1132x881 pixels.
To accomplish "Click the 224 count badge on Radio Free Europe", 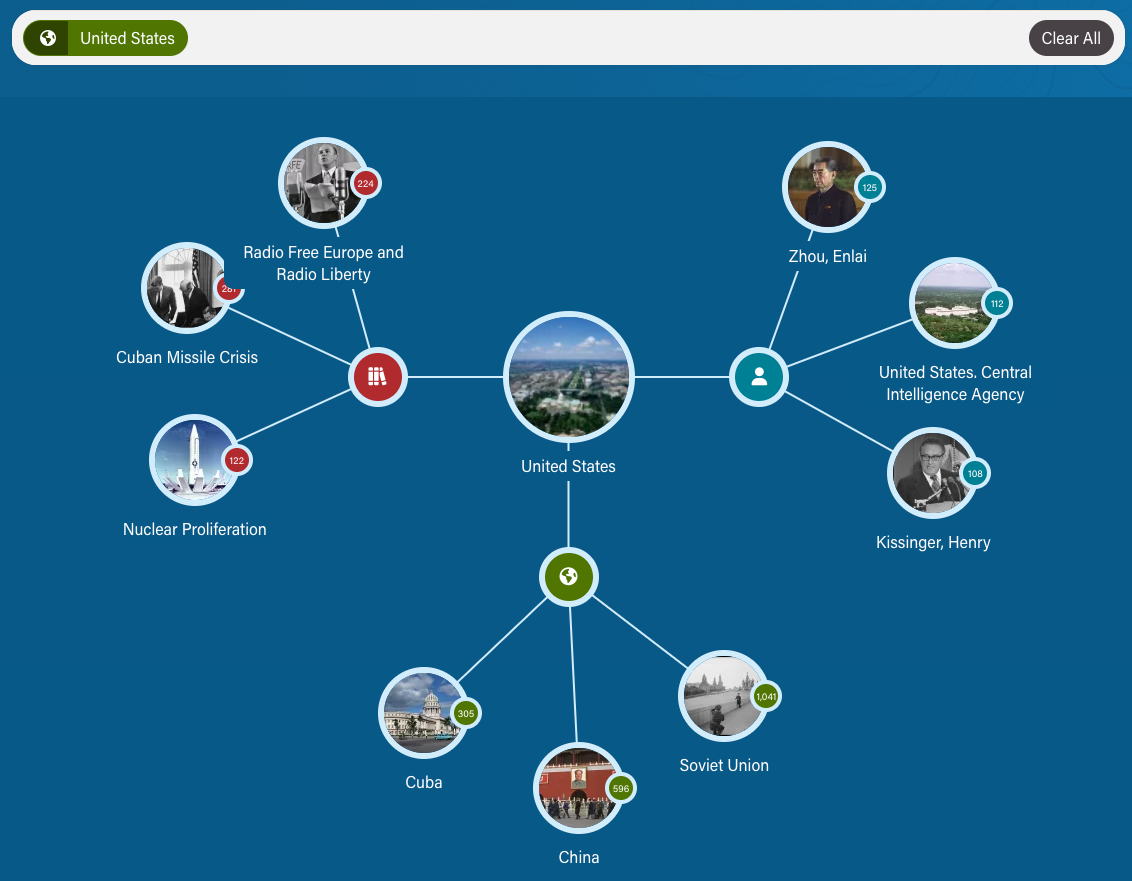I will [x=366, y=183].
